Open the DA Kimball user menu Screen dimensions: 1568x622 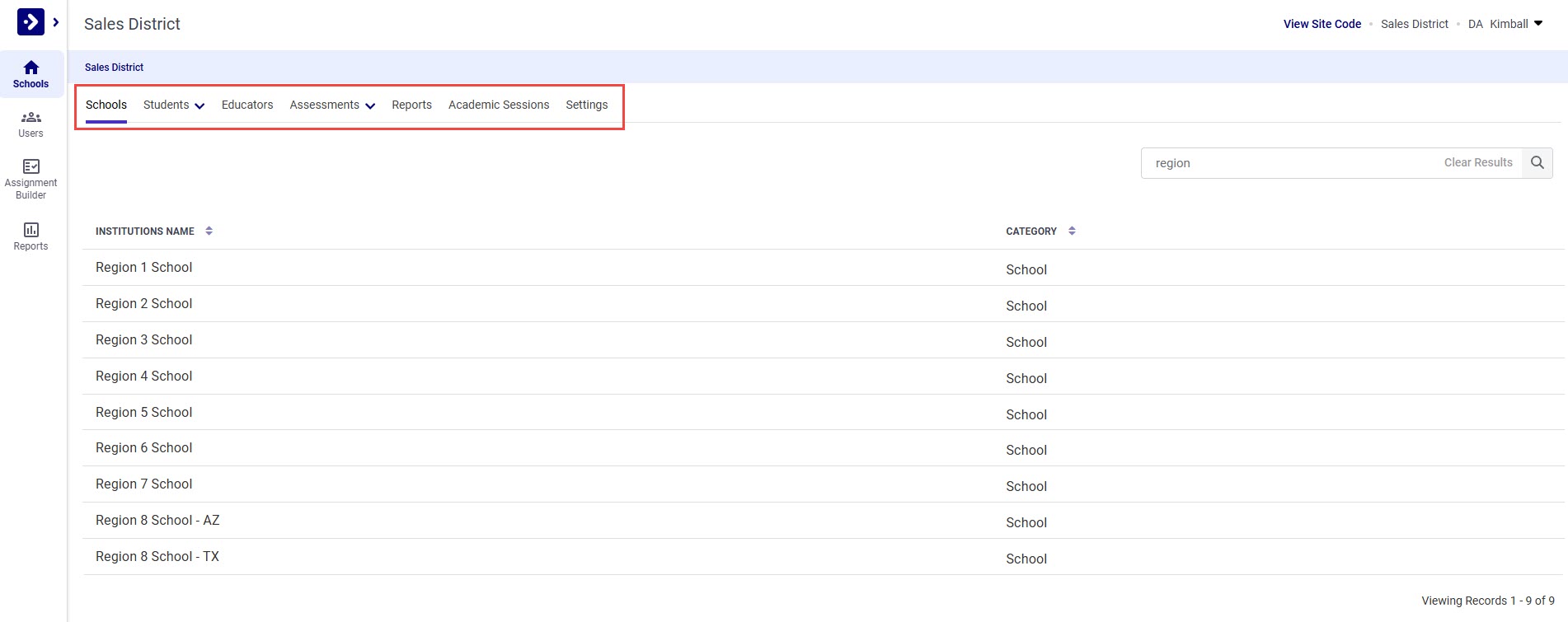(x=1505, y=24)
